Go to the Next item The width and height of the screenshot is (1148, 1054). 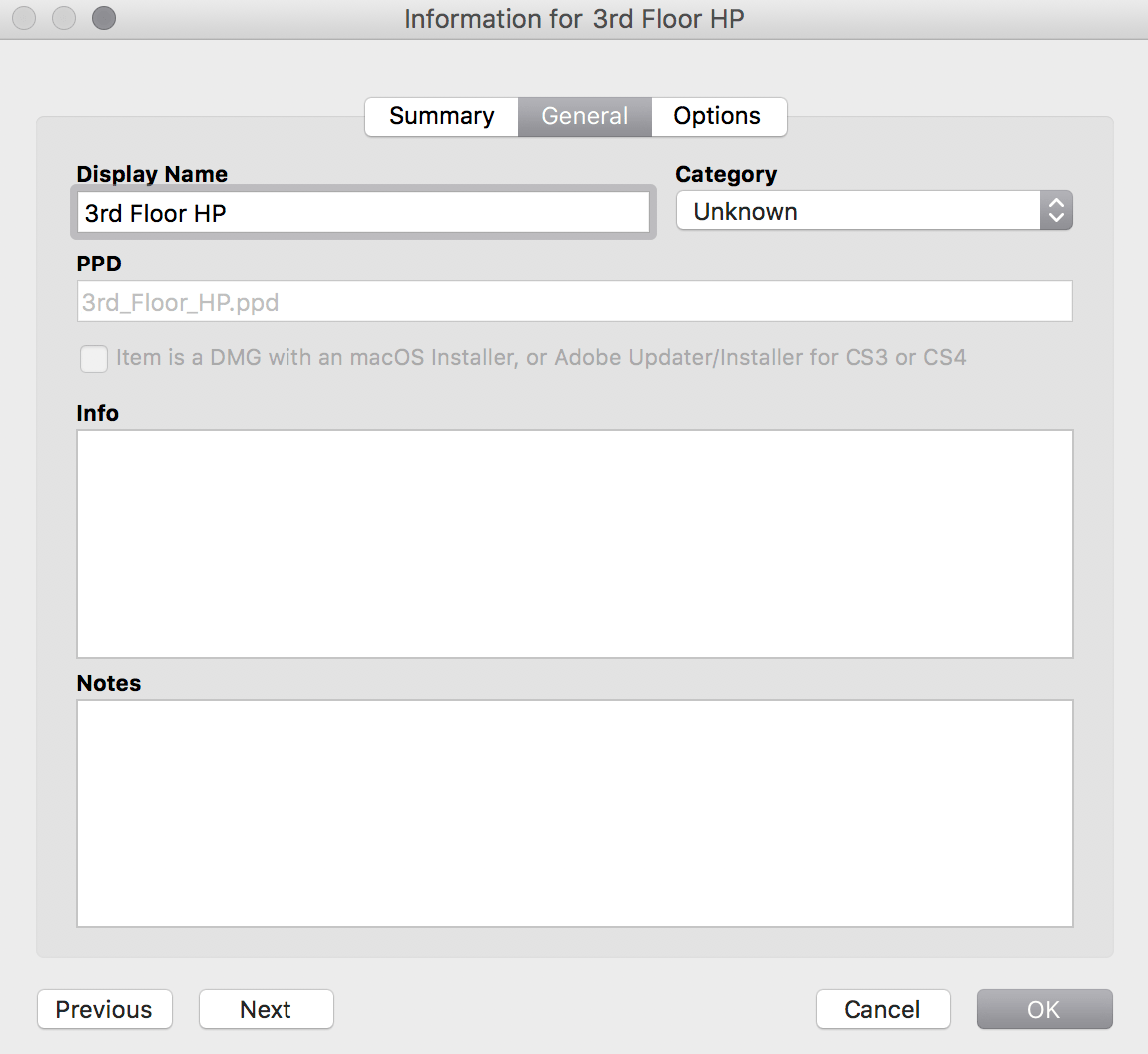(267, 1009)
